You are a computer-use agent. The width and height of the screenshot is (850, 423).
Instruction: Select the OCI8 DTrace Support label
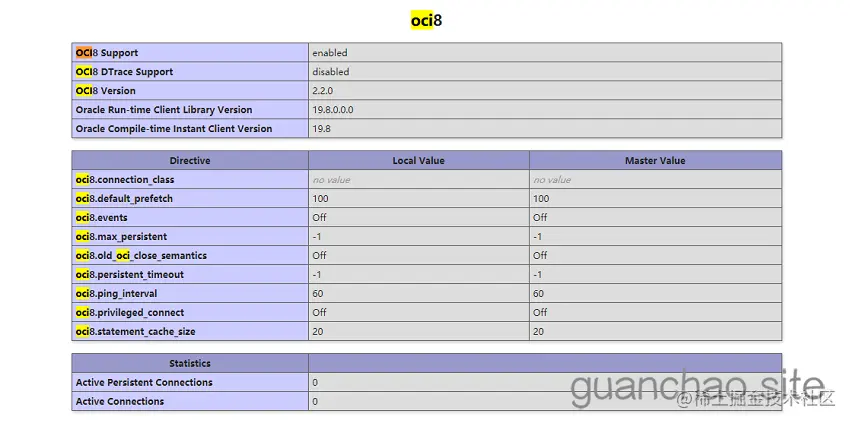[x=124, y=72]
